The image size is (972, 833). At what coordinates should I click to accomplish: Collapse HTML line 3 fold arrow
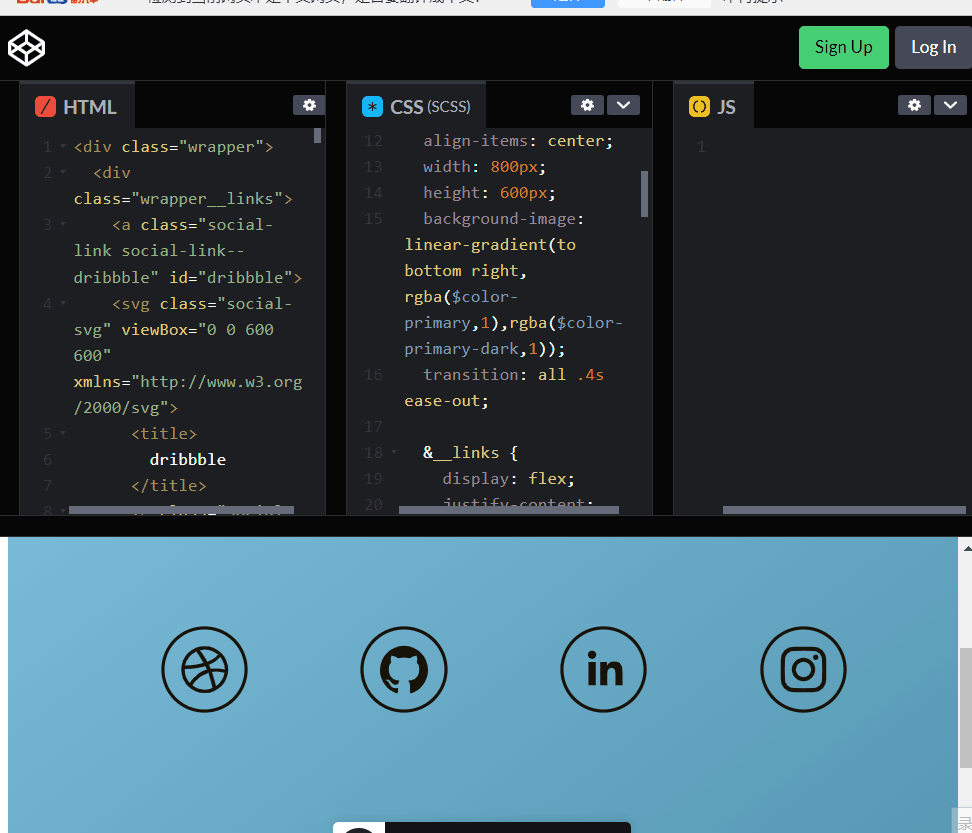63,224
